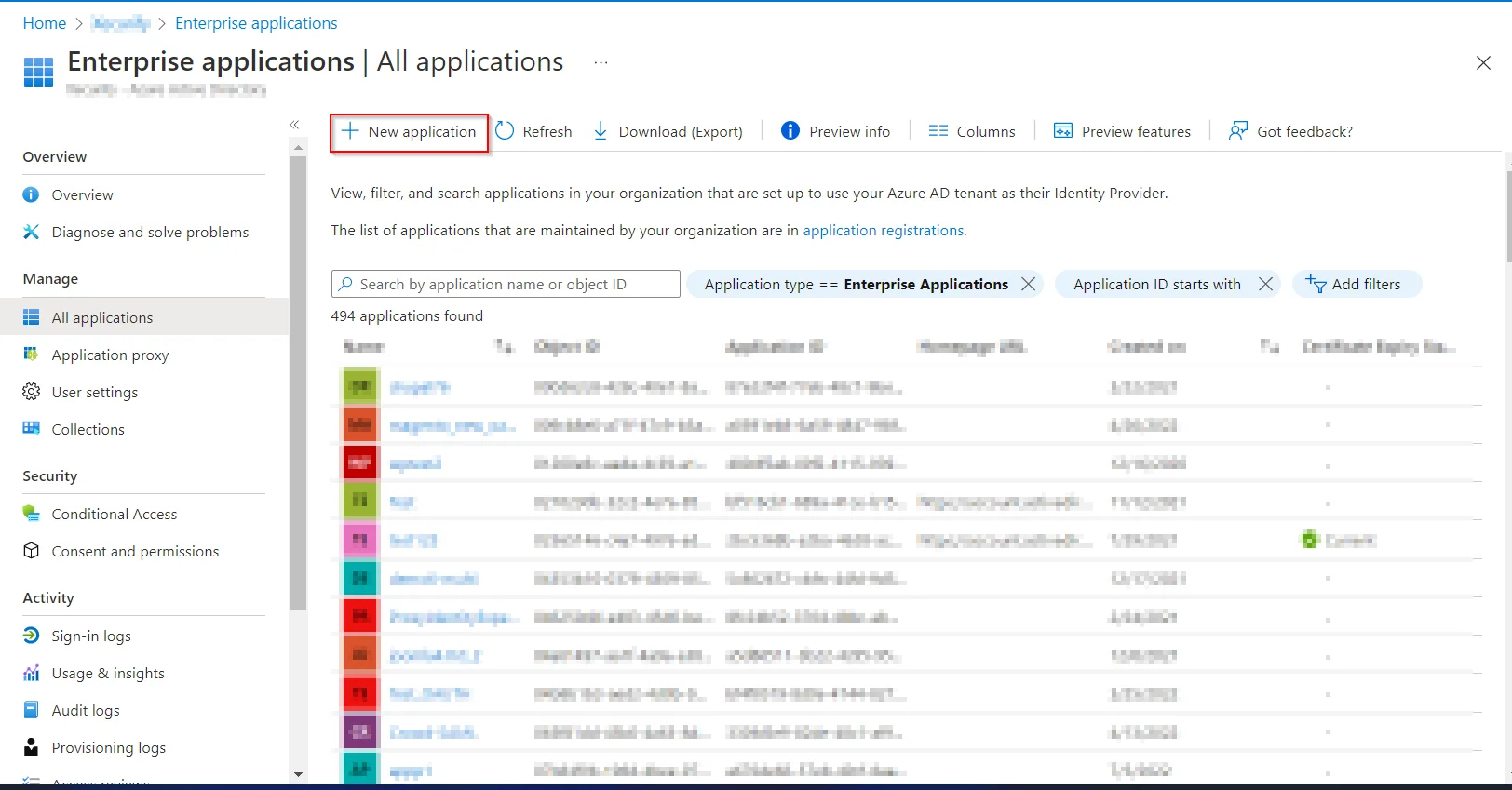Screen dimensions: 1512x790
Task: Click Got feedback? button
Action: (1290, 131)
